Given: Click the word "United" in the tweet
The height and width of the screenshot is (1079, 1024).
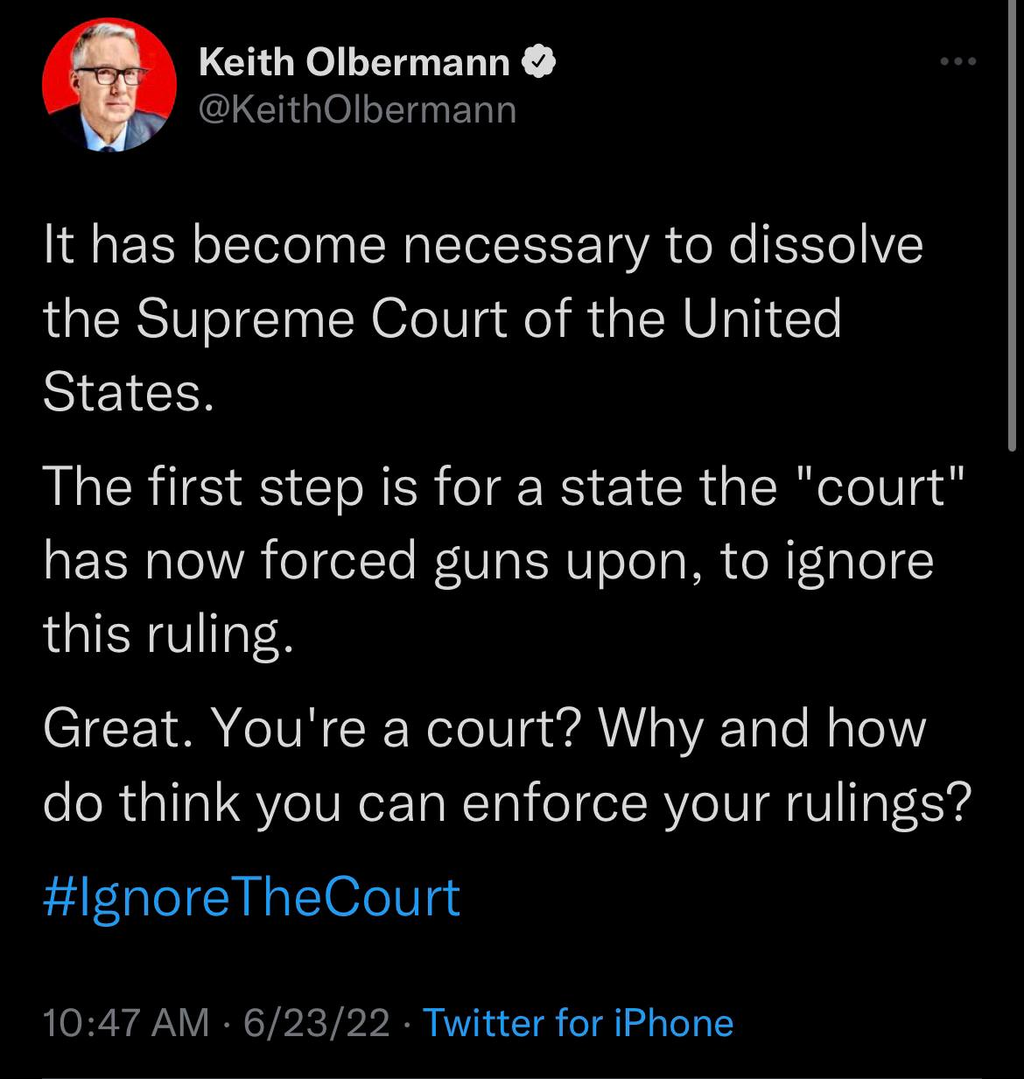Looking at the screenshot, I should [762, 320].
